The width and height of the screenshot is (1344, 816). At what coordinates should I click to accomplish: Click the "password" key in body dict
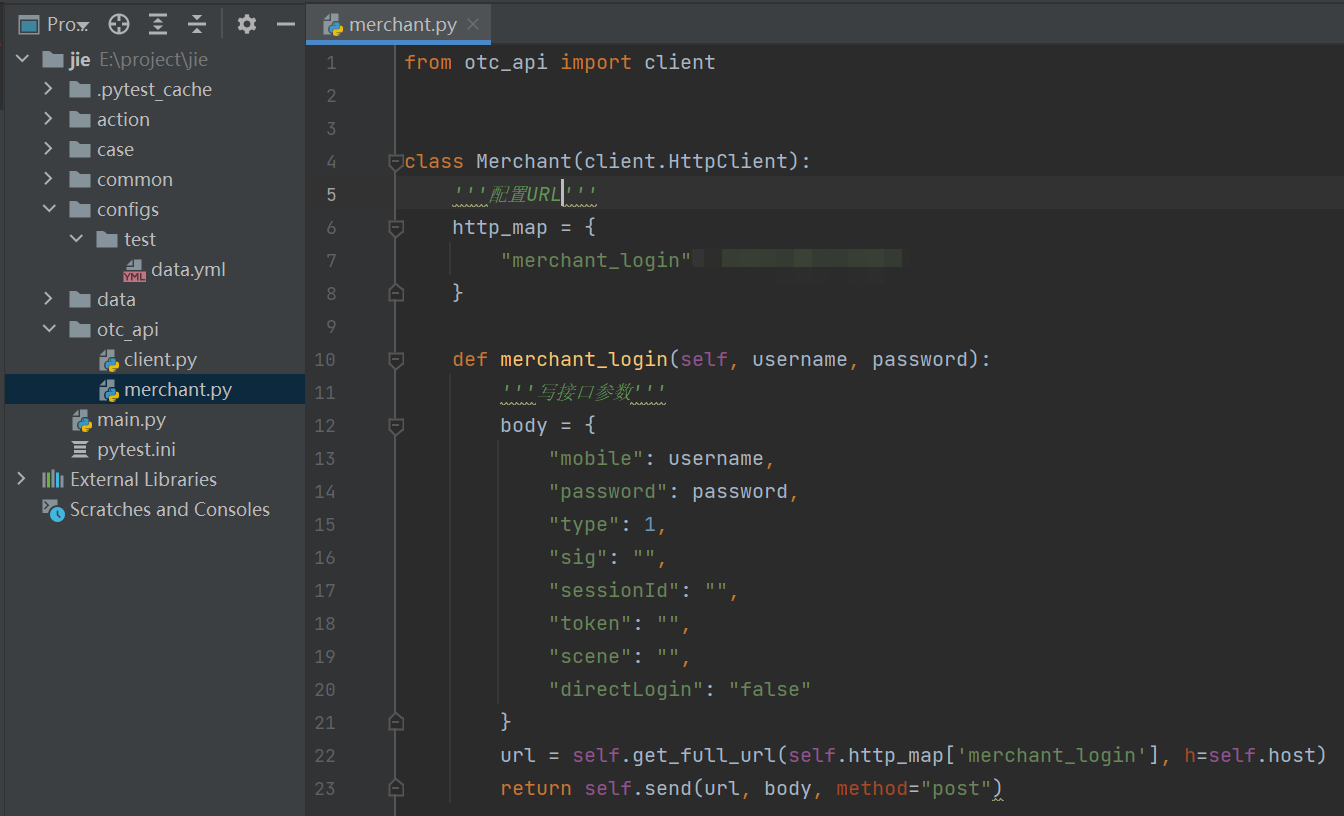608,492
